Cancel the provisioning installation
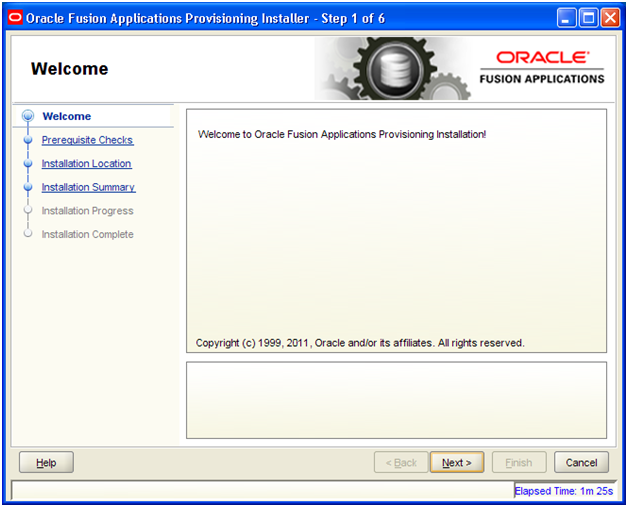Image resolution: width=628 pixels, height=507 pixels. [x=581, y=463]
